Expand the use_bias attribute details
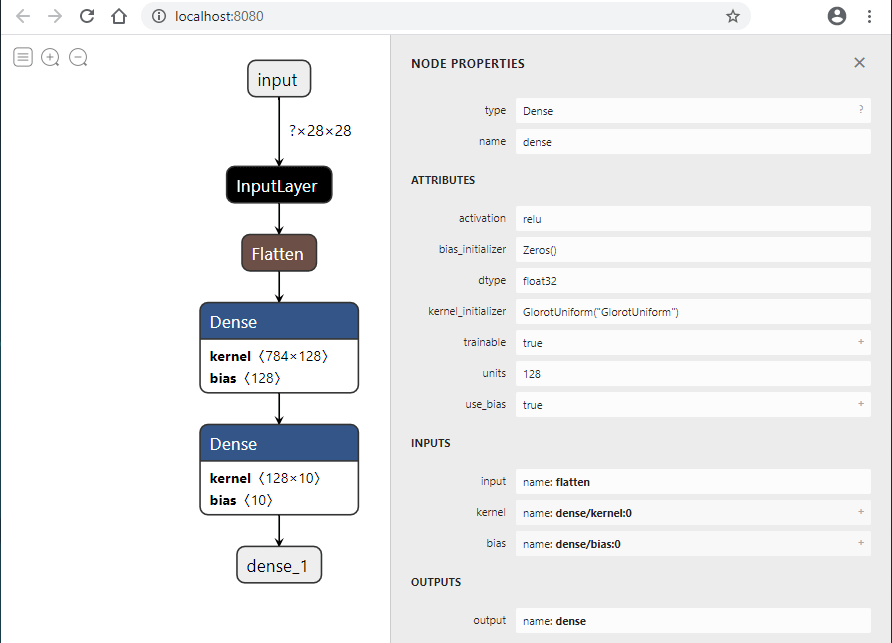The height and width of the screenshot is (643, 892). pyautogui.click(x=860, y=404)
